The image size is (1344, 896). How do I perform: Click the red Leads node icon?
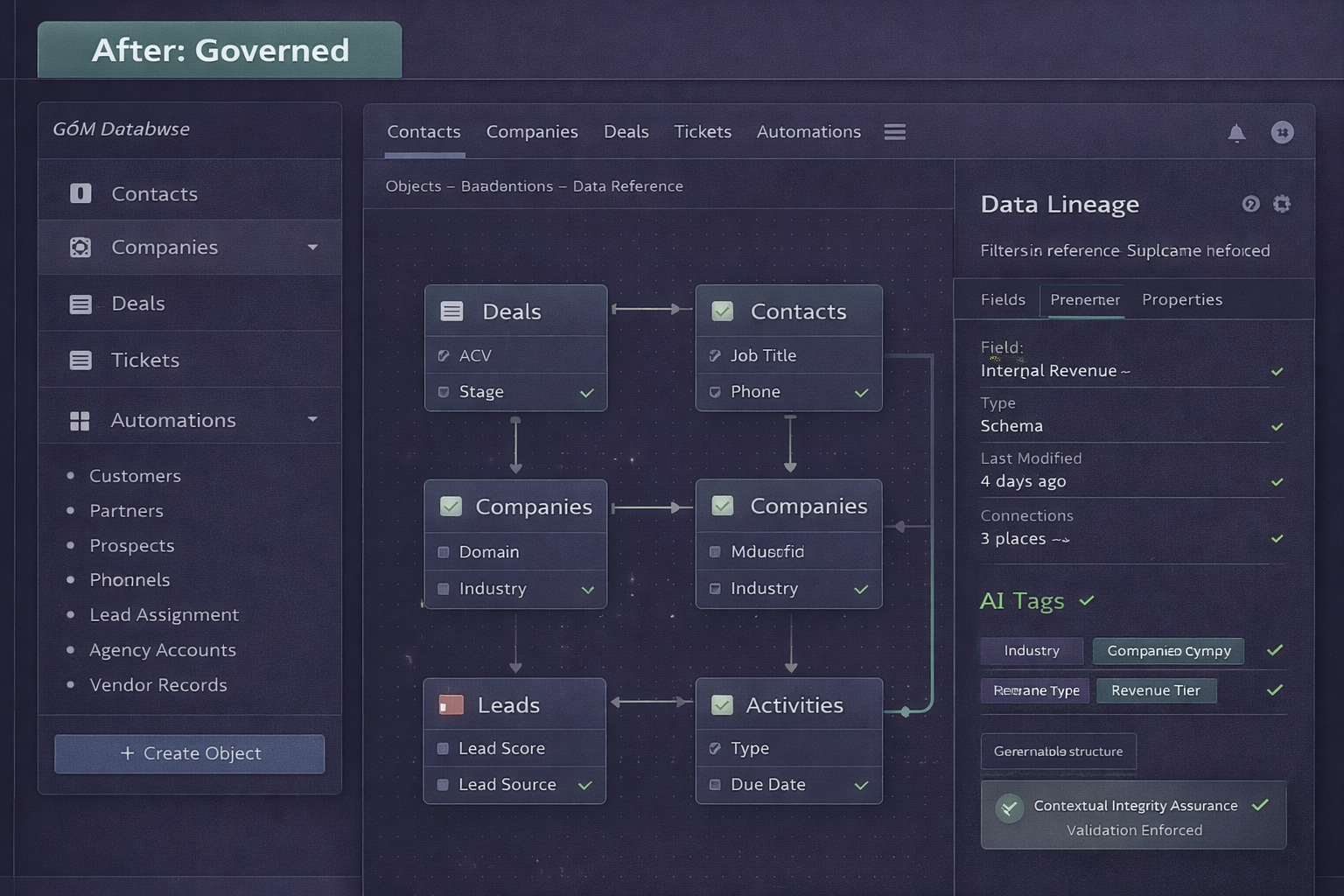[451, 705]
